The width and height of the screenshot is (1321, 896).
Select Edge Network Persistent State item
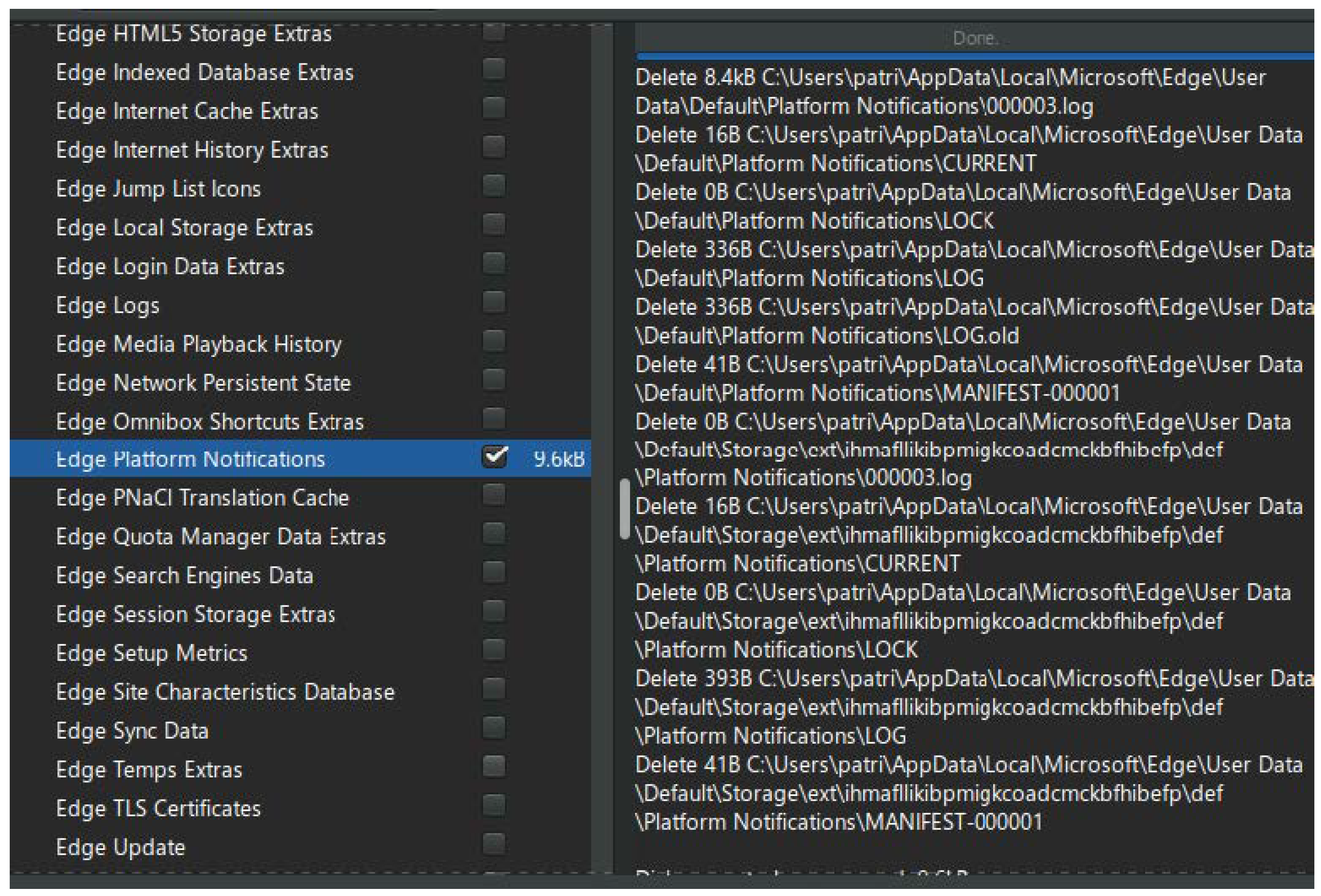203,383
